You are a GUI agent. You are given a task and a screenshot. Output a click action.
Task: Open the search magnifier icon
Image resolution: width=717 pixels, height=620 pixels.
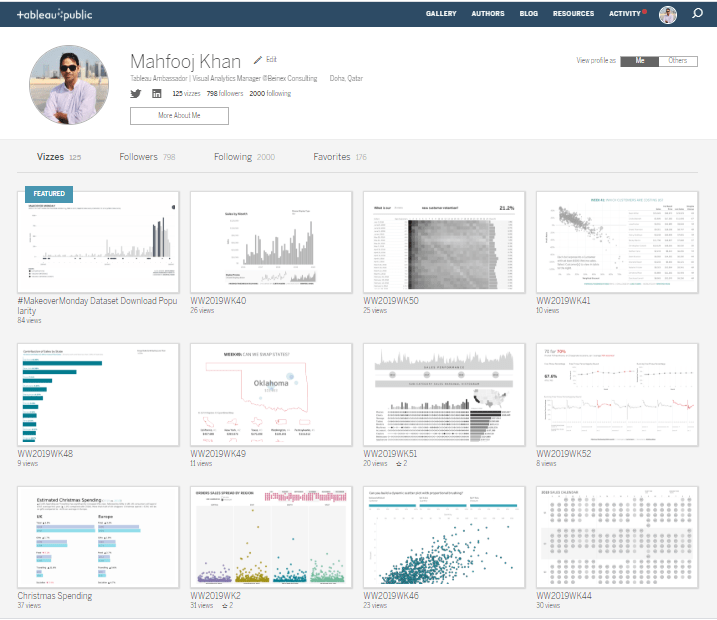coord(697,14)
